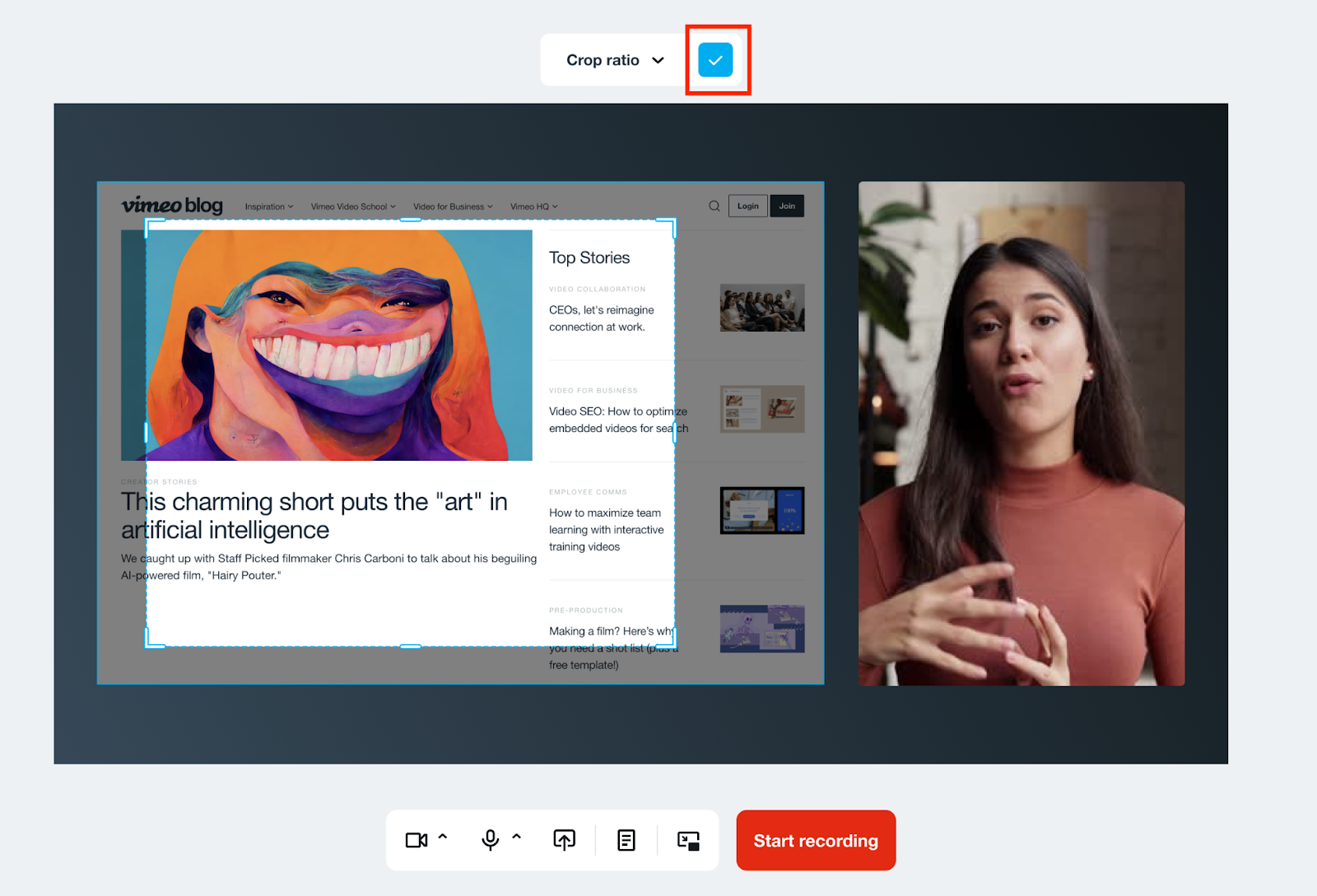Open the script notes icon
Screen dimensions: 1317x896
point(626,840)
